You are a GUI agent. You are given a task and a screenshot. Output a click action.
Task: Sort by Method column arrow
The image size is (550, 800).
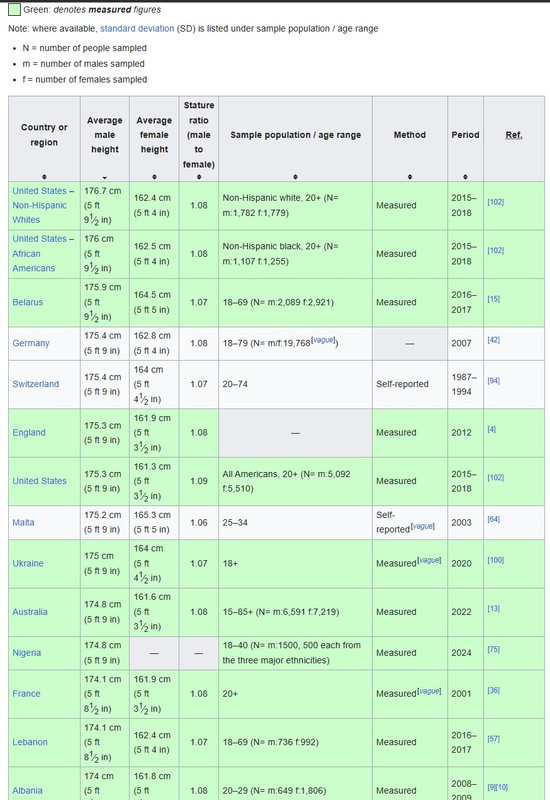(410, 177)
